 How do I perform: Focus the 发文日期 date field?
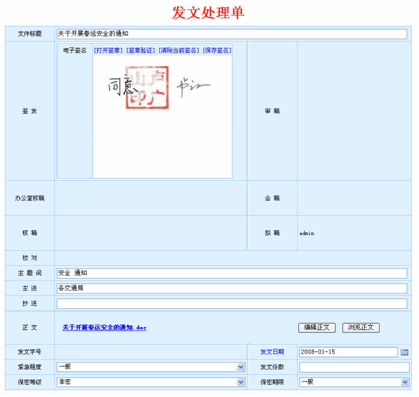pos(348,352)
